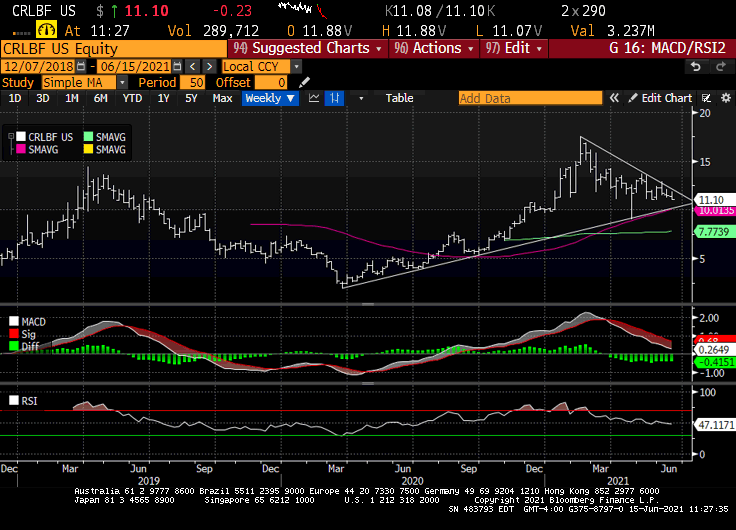Select the YTD time range
The height and width of the screenshot is (530, 736).
tap(132, 98)
